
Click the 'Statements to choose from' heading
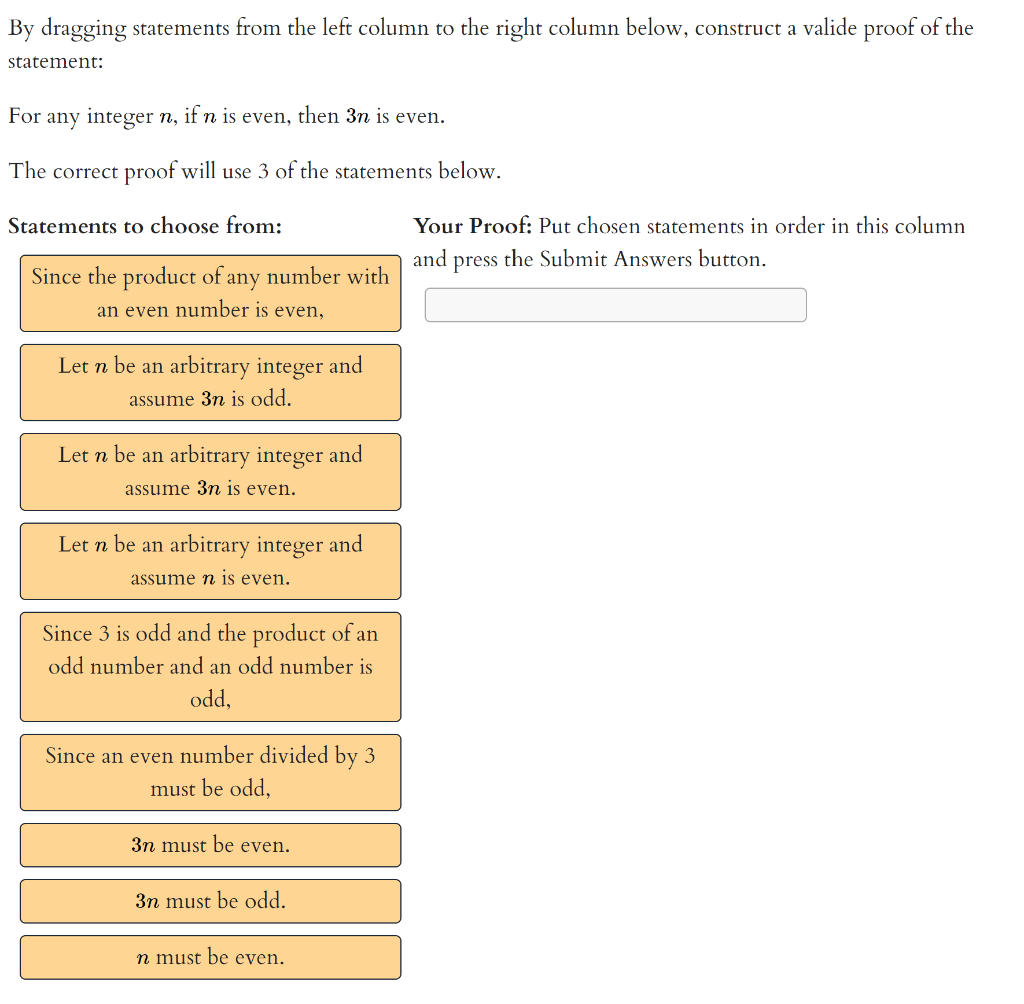[146, 226]
